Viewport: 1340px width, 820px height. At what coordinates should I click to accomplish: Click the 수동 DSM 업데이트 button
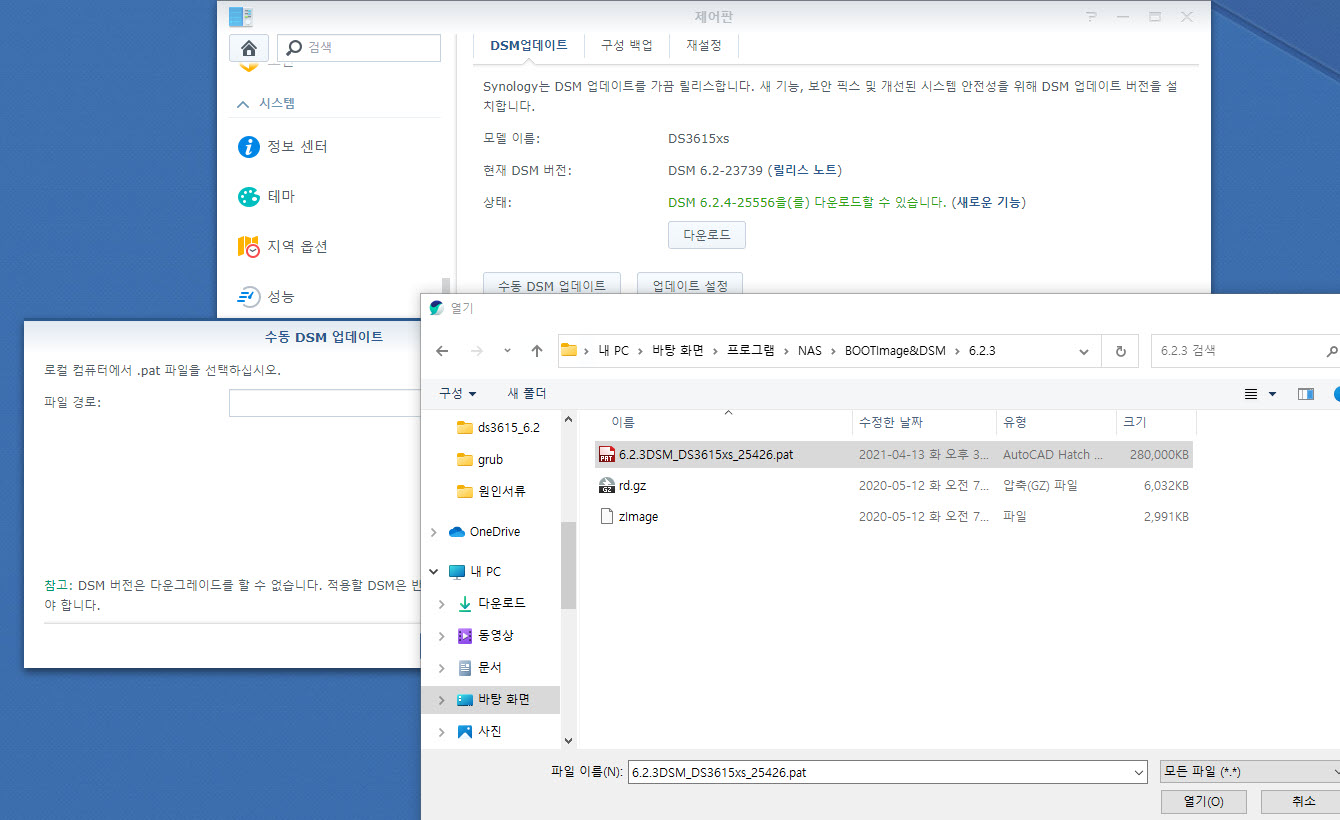pyautogui.click(x=552, y=285)
